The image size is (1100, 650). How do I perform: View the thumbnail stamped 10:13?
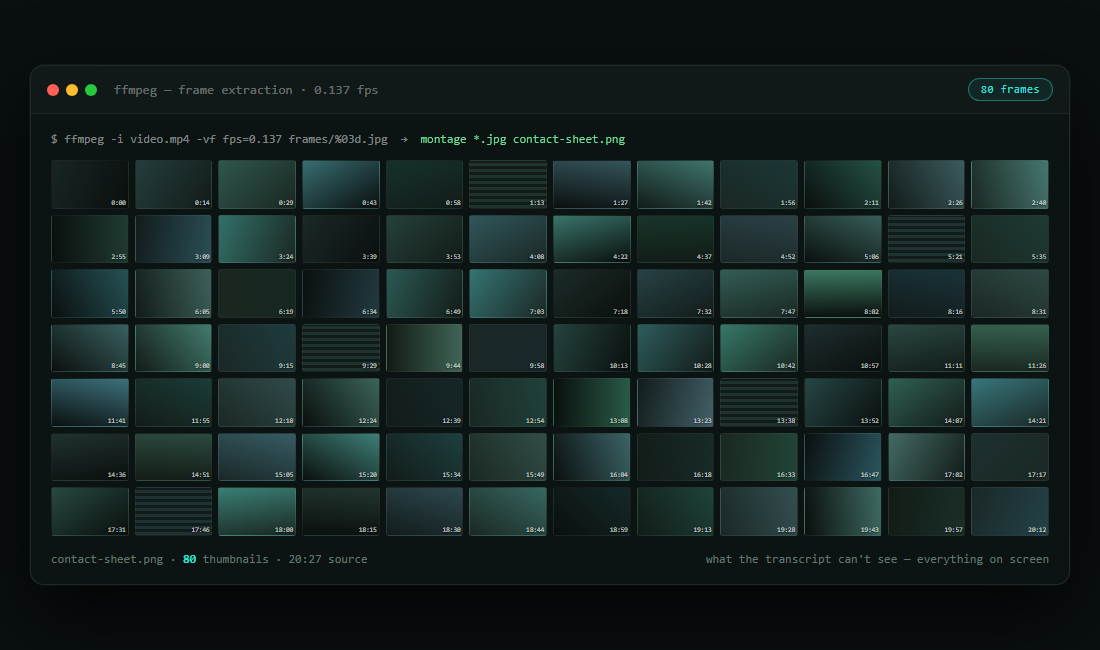[x=592, y=348]
